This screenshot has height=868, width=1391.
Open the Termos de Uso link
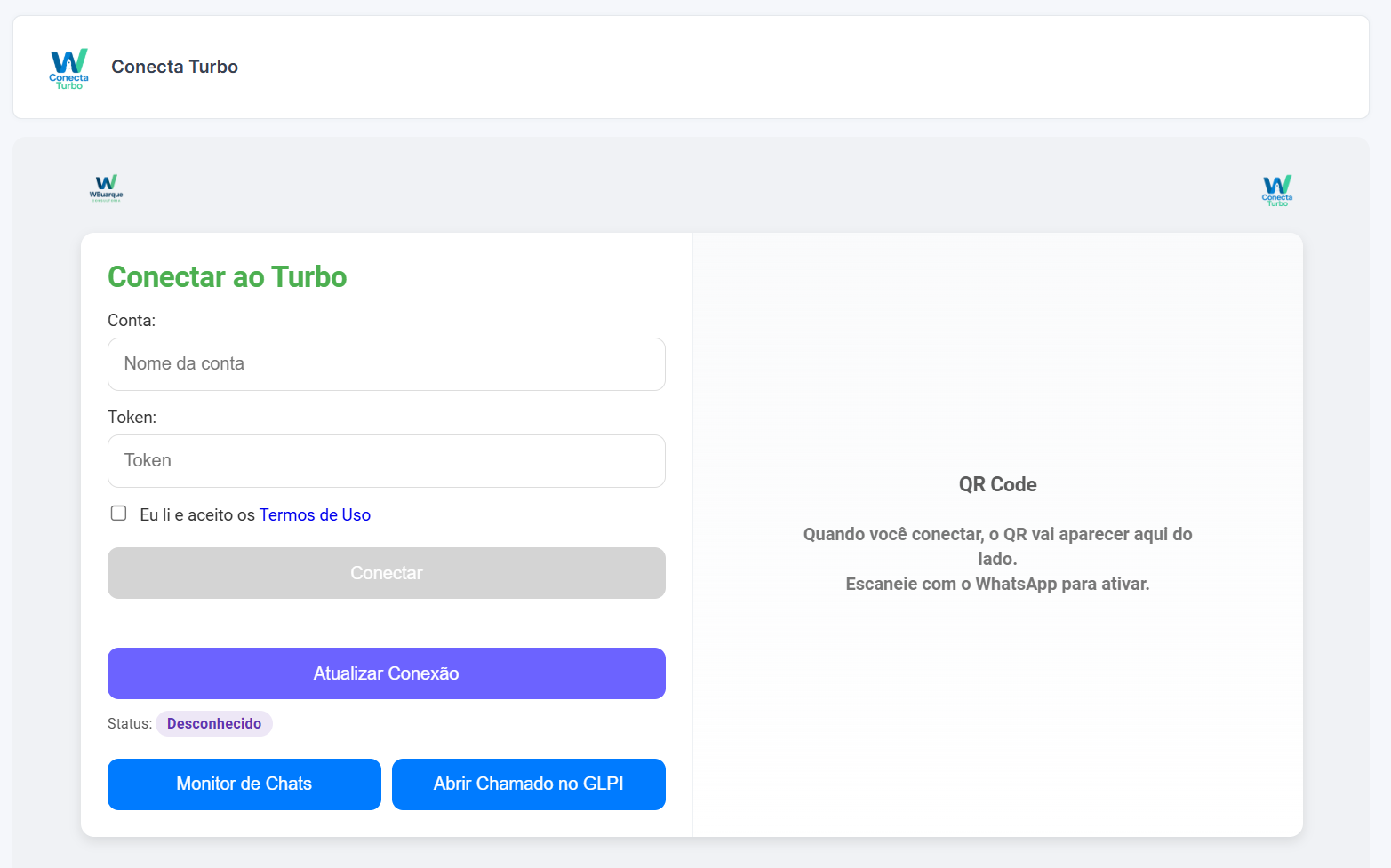pos(315,514)
